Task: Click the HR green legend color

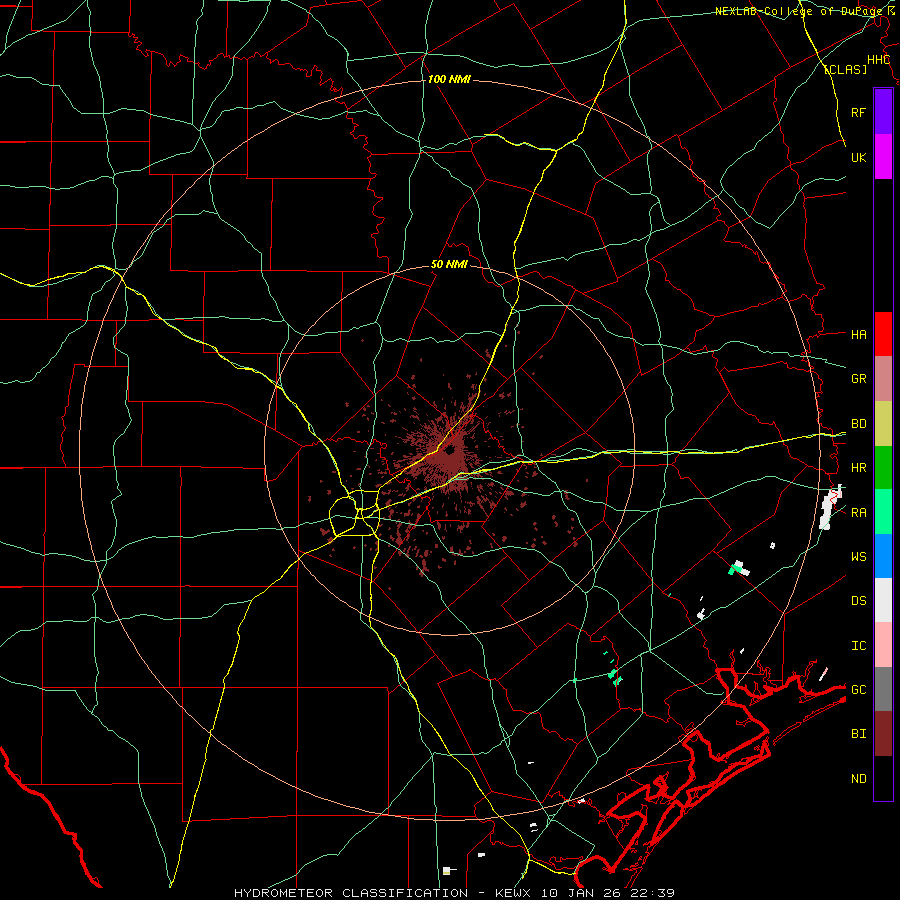Action: click(x=883, y=467)
